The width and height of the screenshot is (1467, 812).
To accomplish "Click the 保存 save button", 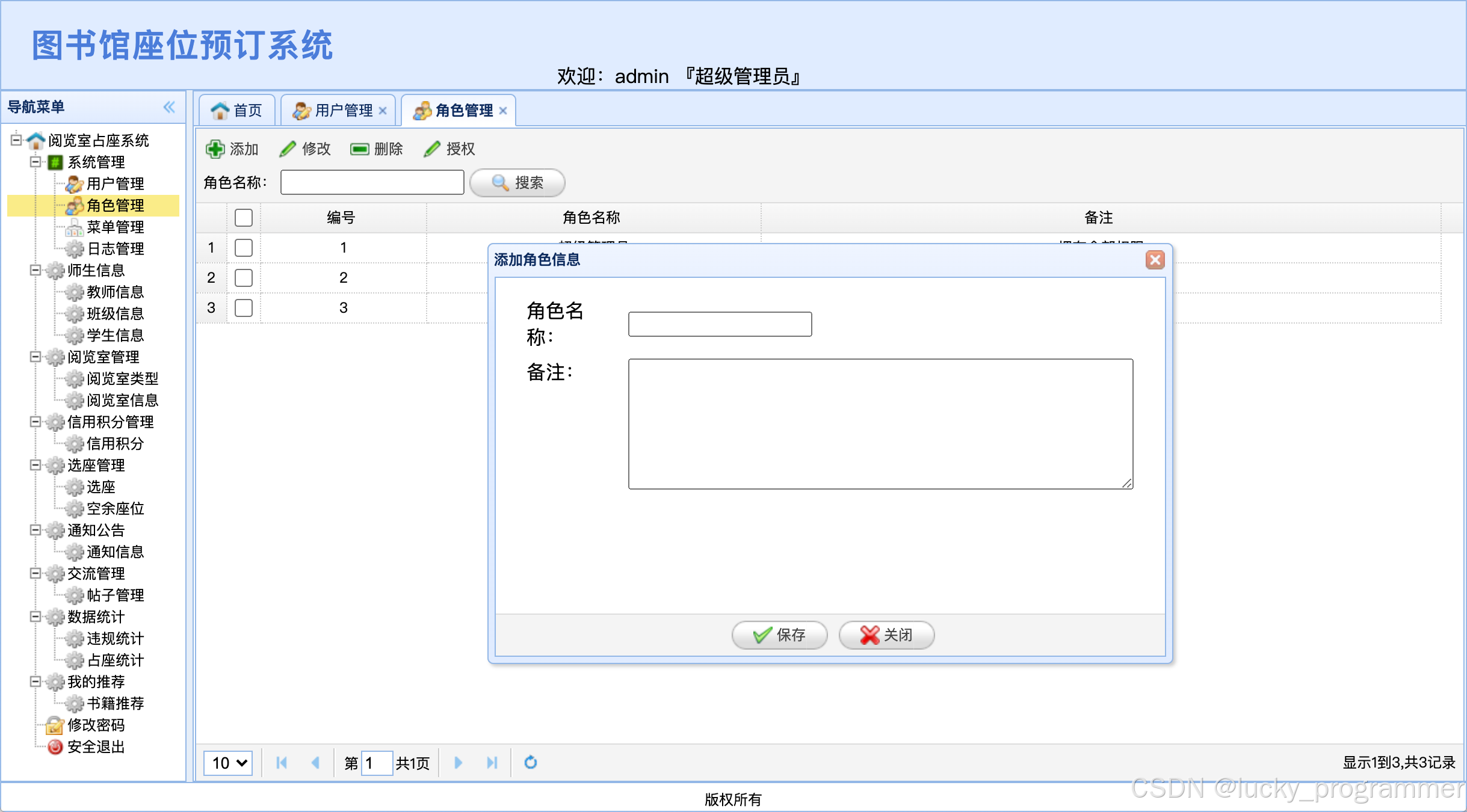I will 779,635.
